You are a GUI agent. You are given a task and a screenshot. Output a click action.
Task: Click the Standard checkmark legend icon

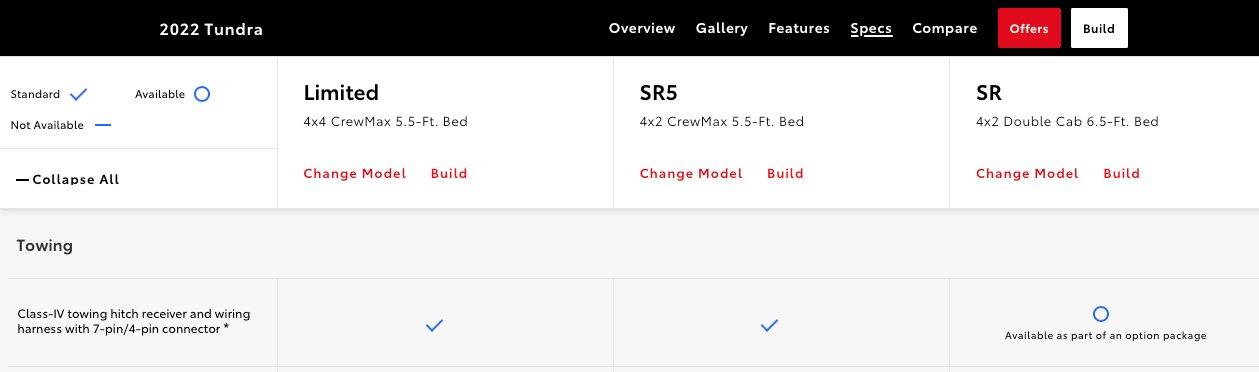click(x=79, y=94)
